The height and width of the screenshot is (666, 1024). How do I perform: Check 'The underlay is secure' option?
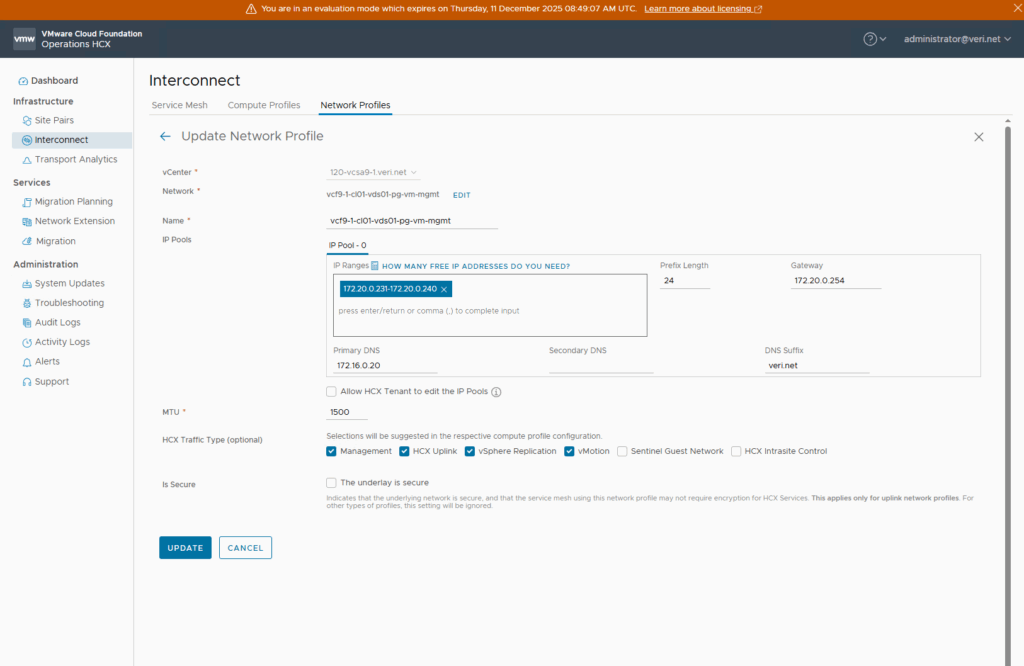tap(332, 483)
